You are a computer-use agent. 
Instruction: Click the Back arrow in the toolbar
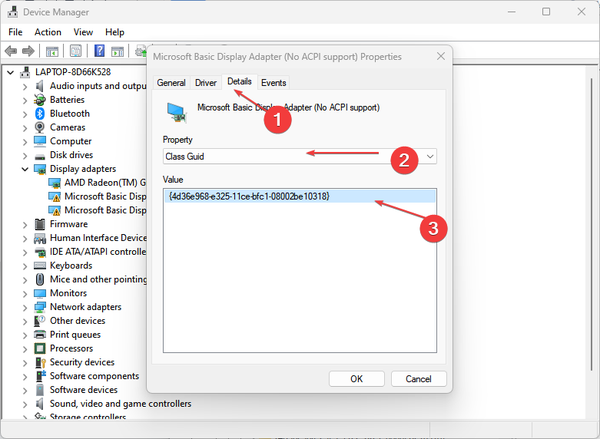click(x=11, y=51)
